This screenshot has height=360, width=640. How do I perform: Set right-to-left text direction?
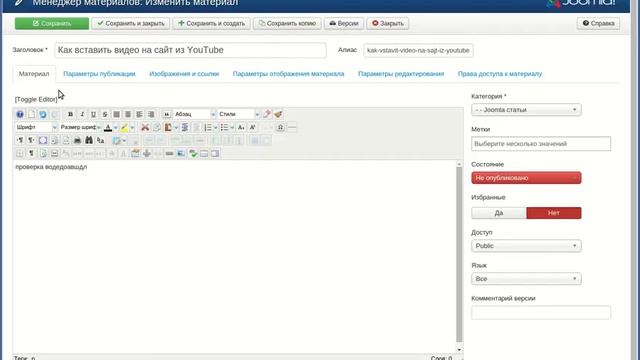coord(31,140)
